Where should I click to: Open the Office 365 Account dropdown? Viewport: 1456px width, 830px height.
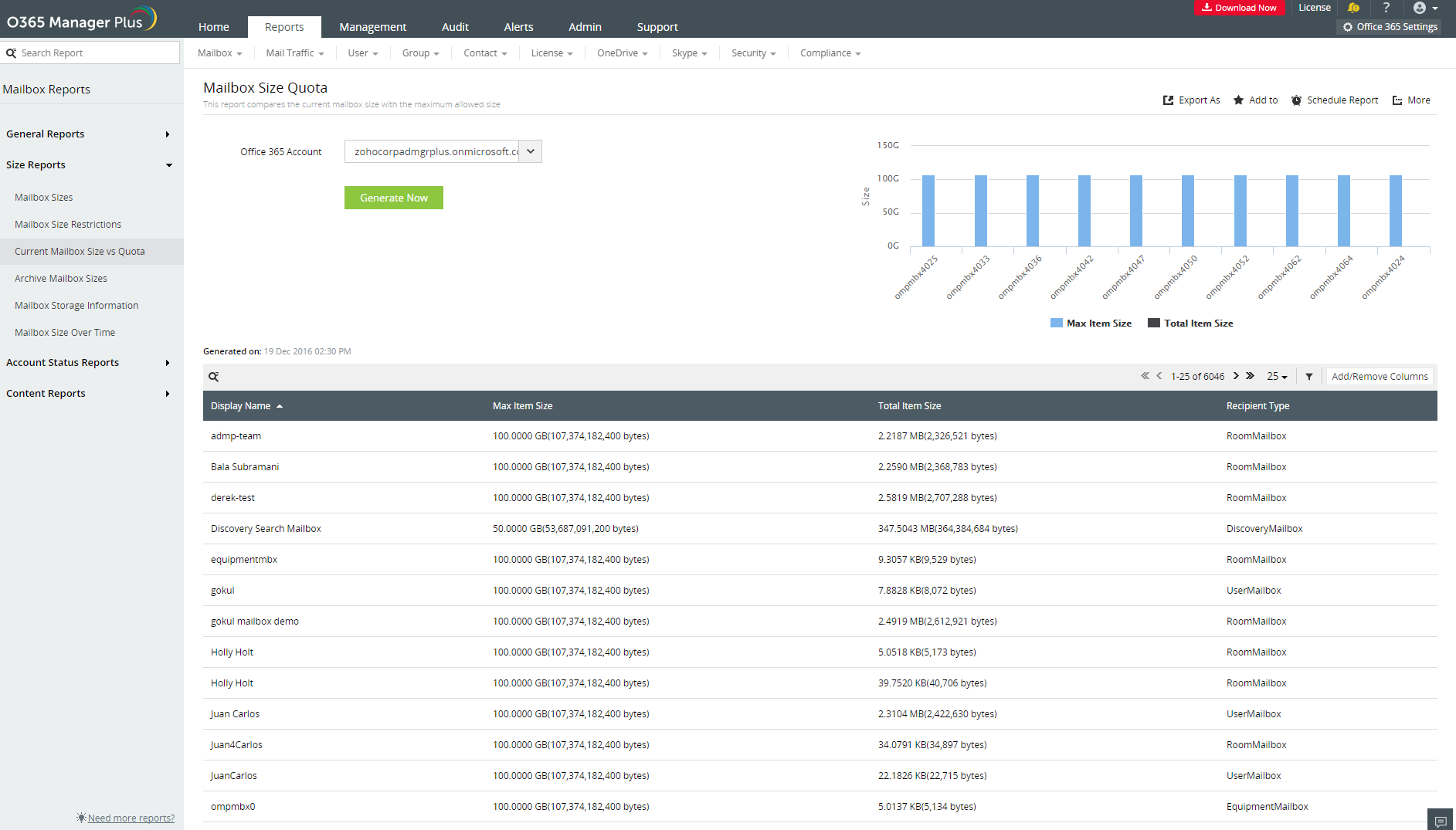point(530,151)
